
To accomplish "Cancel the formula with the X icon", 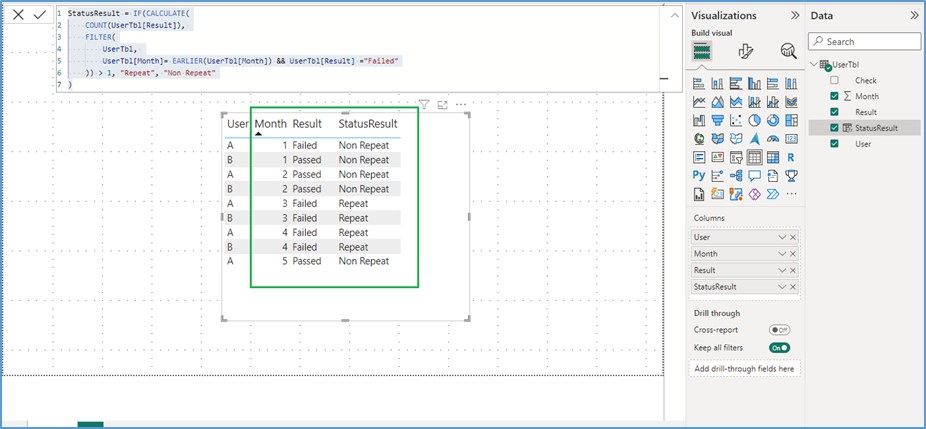I will pos(18,15).
